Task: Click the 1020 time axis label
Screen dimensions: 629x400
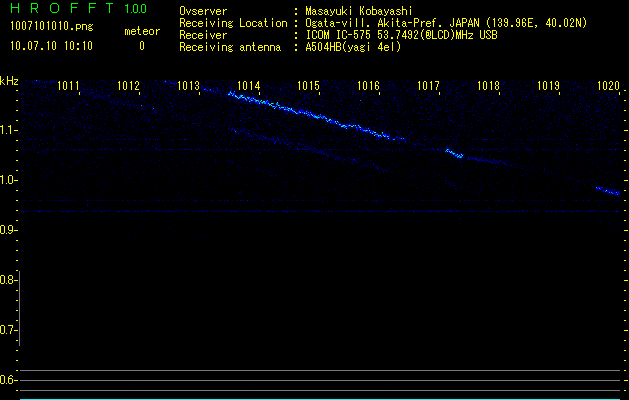Action: pyautogui.click(x=609, y=86)
